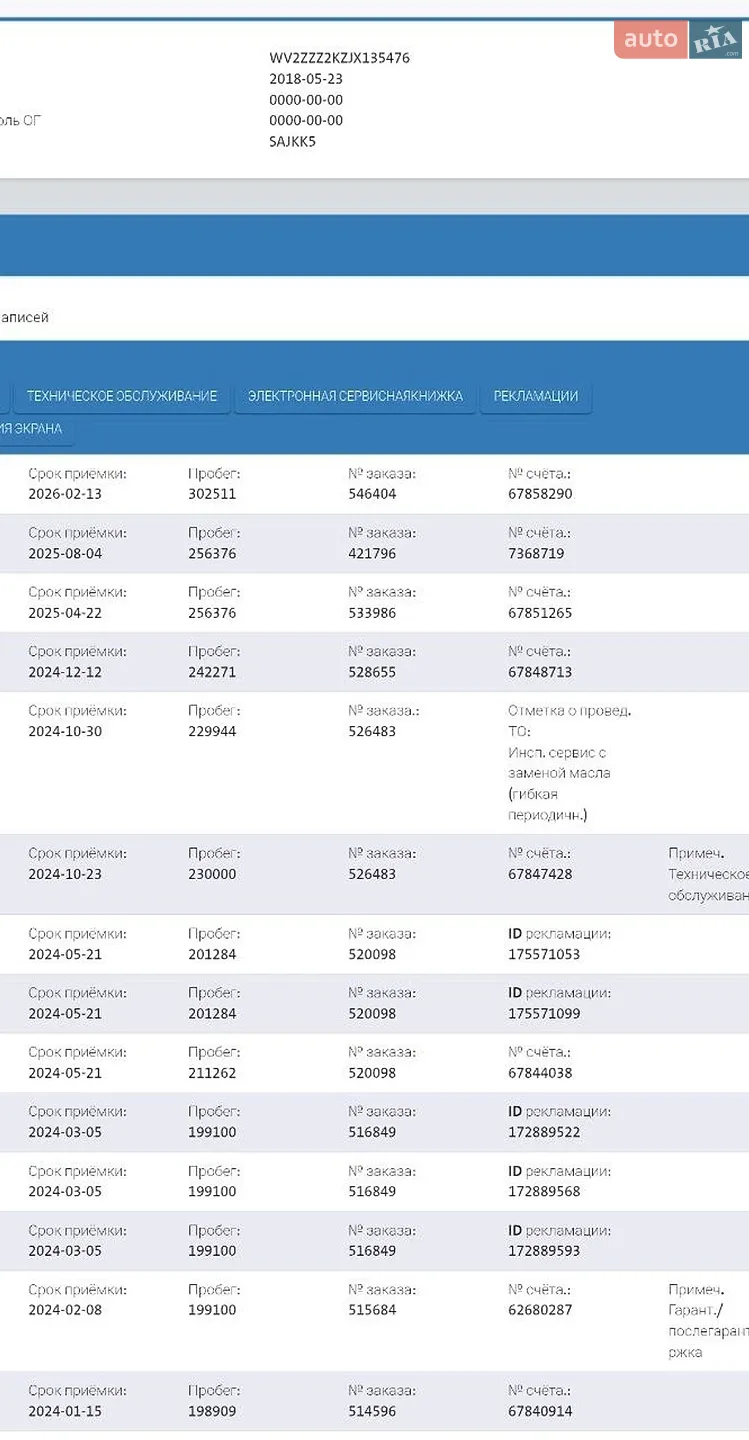The image size is (749, 1440).
Task: Select invoice number 67858290
Action: 540,494
